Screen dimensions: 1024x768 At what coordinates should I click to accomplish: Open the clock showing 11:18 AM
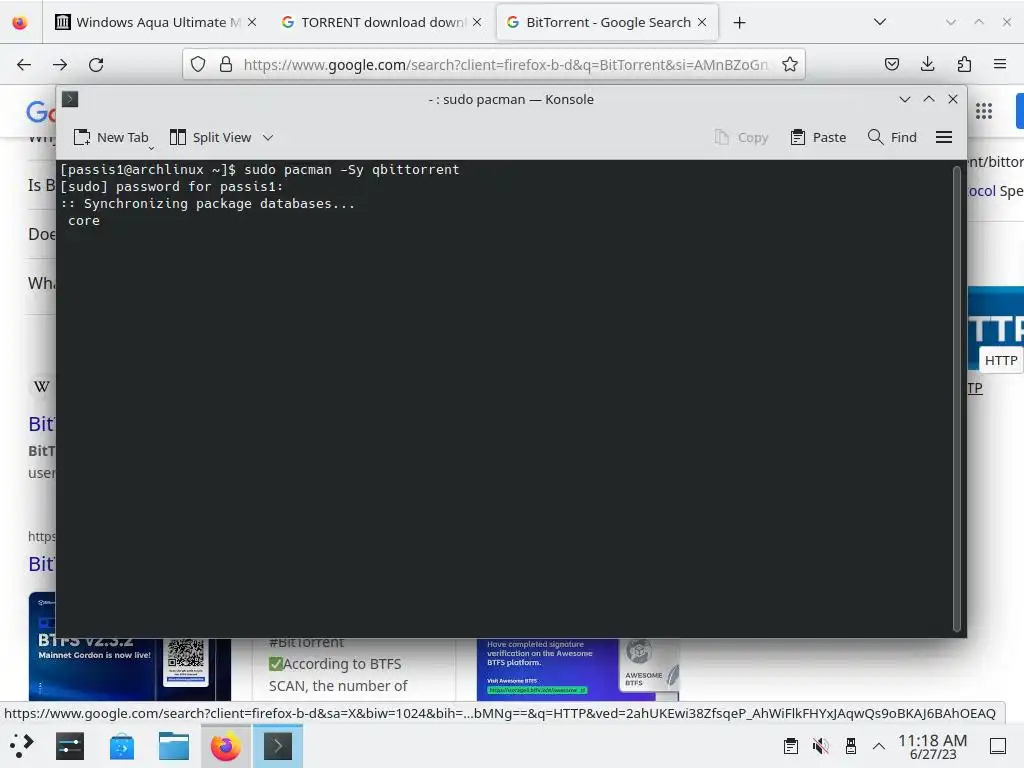click(933, 746)
